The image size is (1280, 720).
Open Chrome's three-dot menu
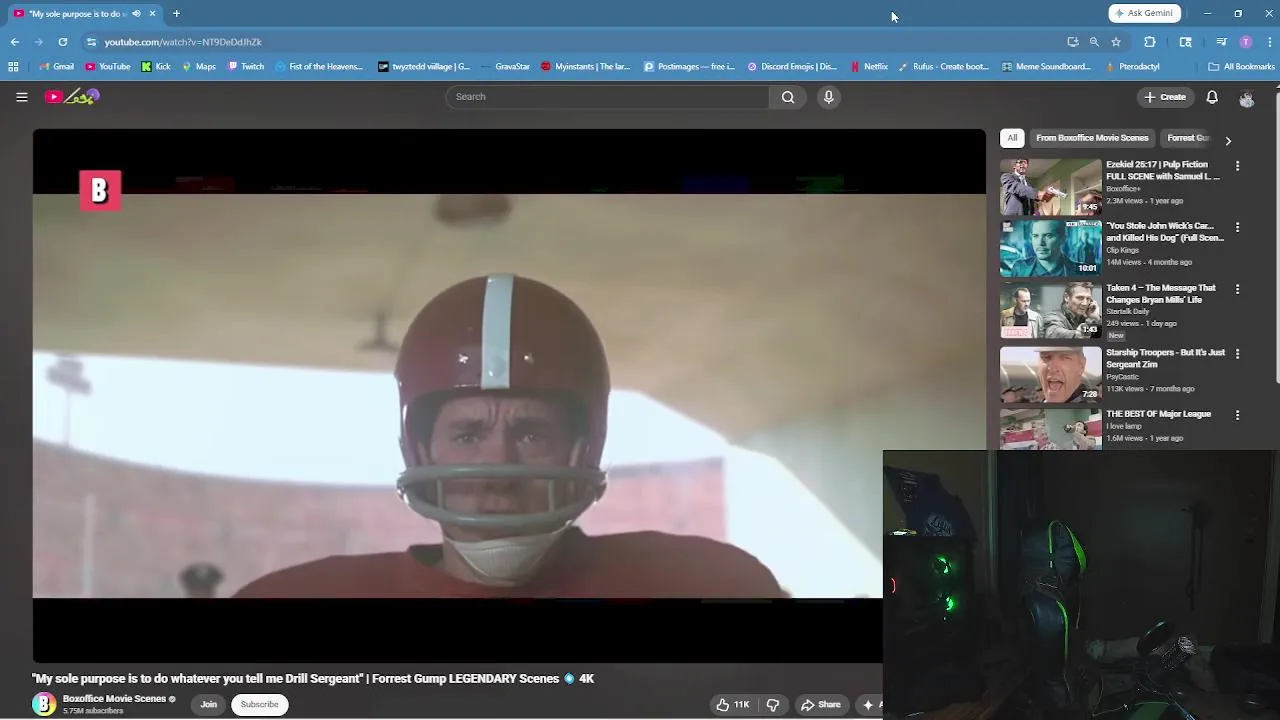pos(1270,42)
